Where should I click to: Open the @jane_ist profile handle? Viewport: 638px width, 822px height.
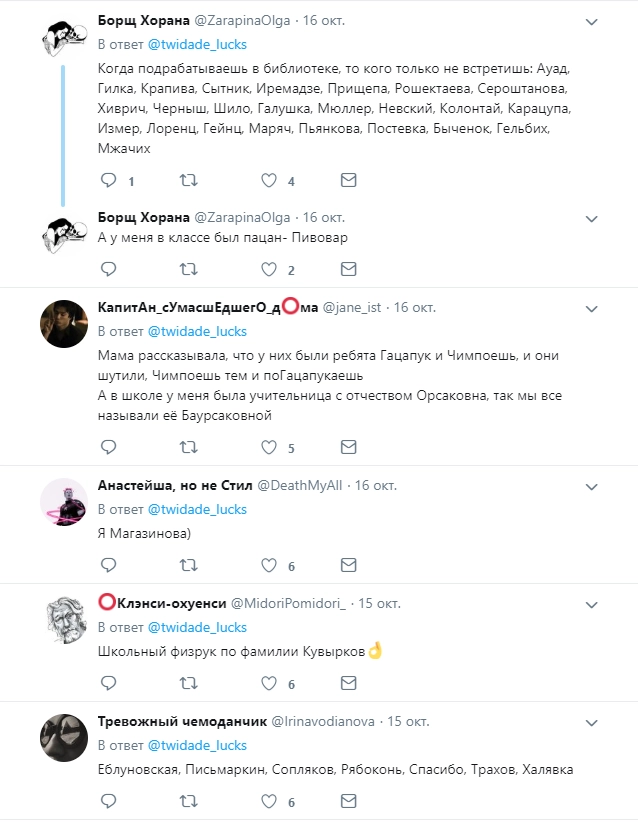pos(352,307)
